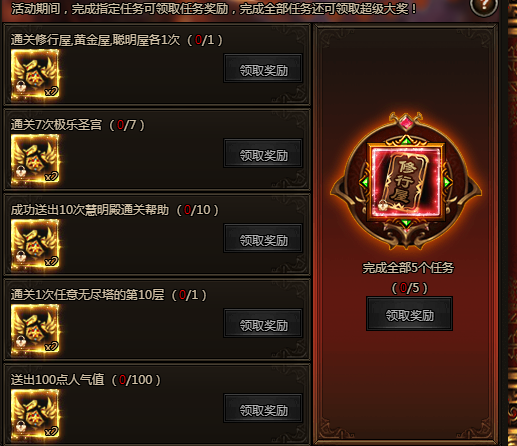Image resolution: width=517 pixels, height=446 pixels.
Task: Select reward bag icon under 无尽塔第10层 task
Action: tap(35, 329)
